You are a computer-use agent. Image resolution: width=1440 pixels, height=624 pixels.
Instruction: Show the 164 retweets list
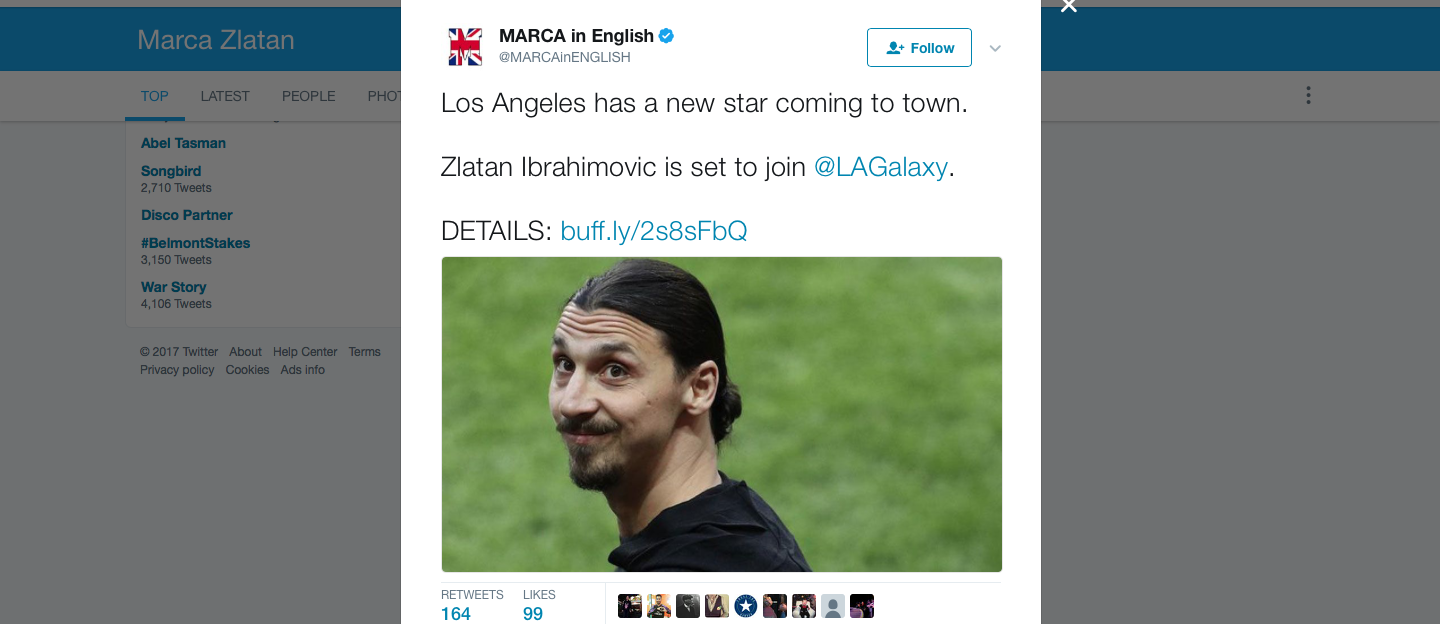pos(472,605)
